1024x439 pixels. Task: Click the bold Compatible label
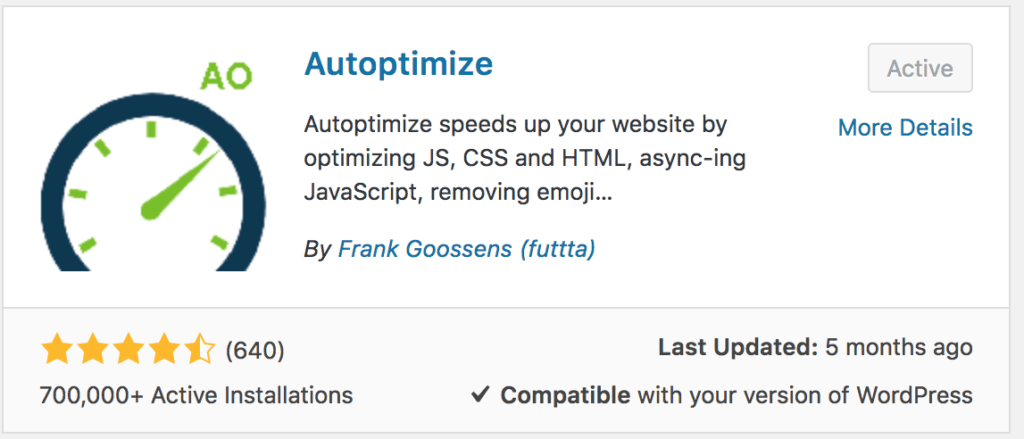pyautogui.click(x=565, y=395)
